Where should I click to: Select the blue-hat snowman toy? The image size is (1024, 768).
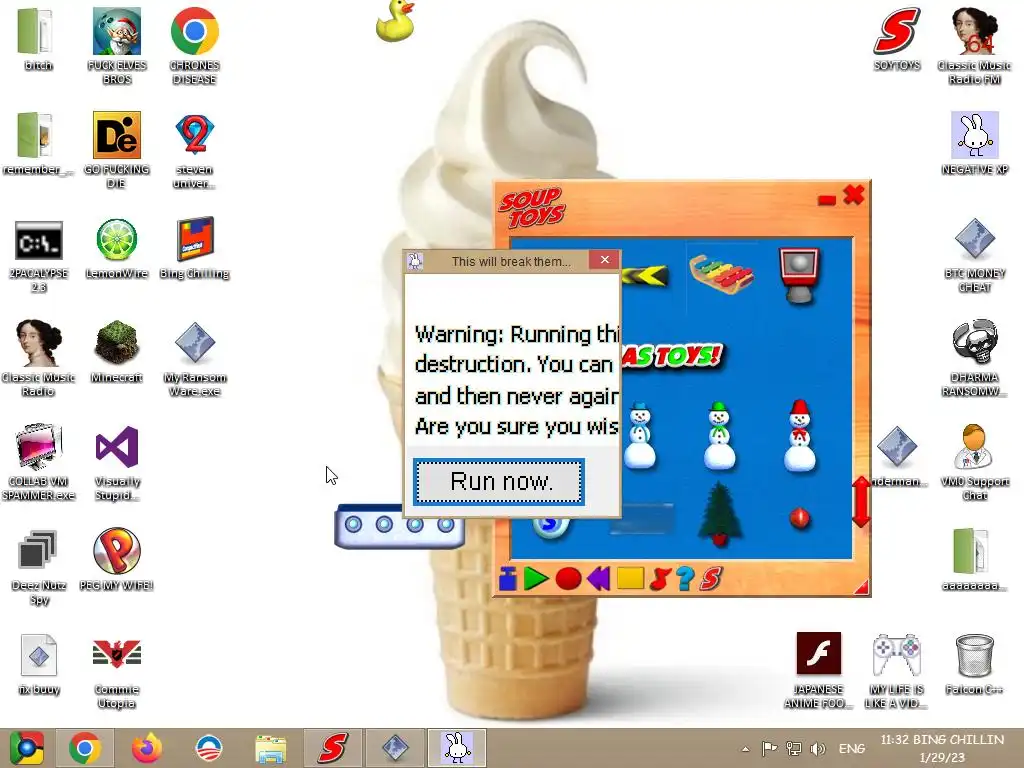pos(639,435)
